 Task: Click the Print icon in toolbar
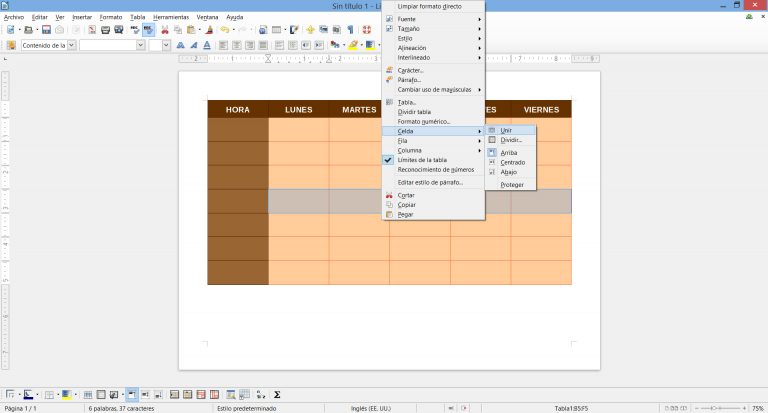click(105, 30)
